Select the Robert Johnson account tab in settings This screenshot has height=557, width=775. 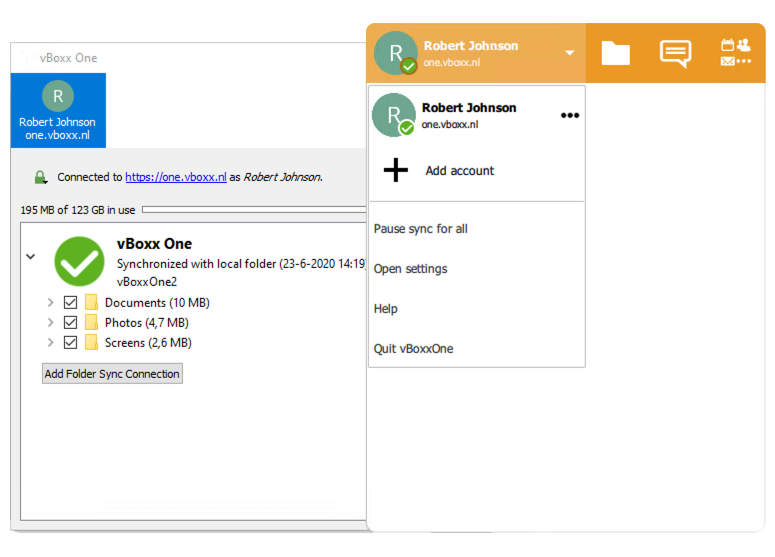point(58,110)
